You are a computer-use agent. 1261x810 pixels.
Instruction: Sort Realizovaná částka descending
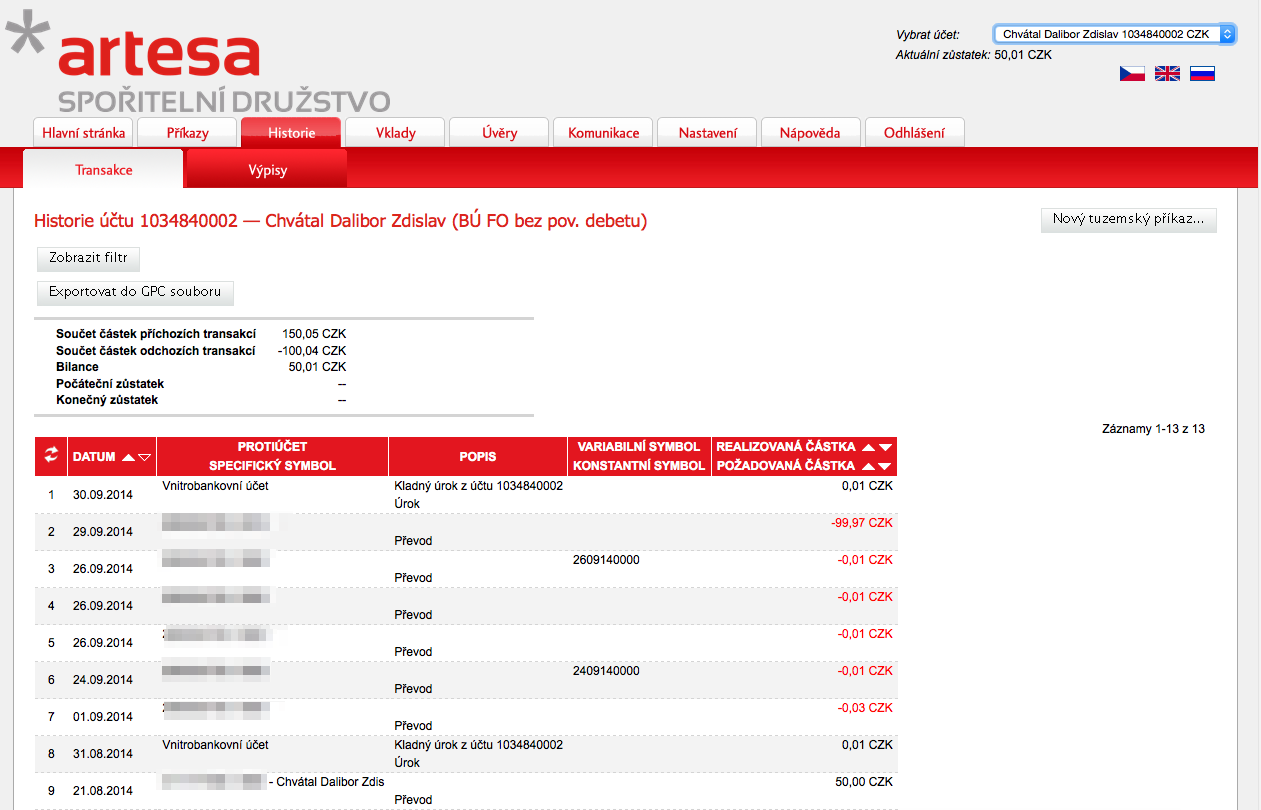tap(885, 447)
